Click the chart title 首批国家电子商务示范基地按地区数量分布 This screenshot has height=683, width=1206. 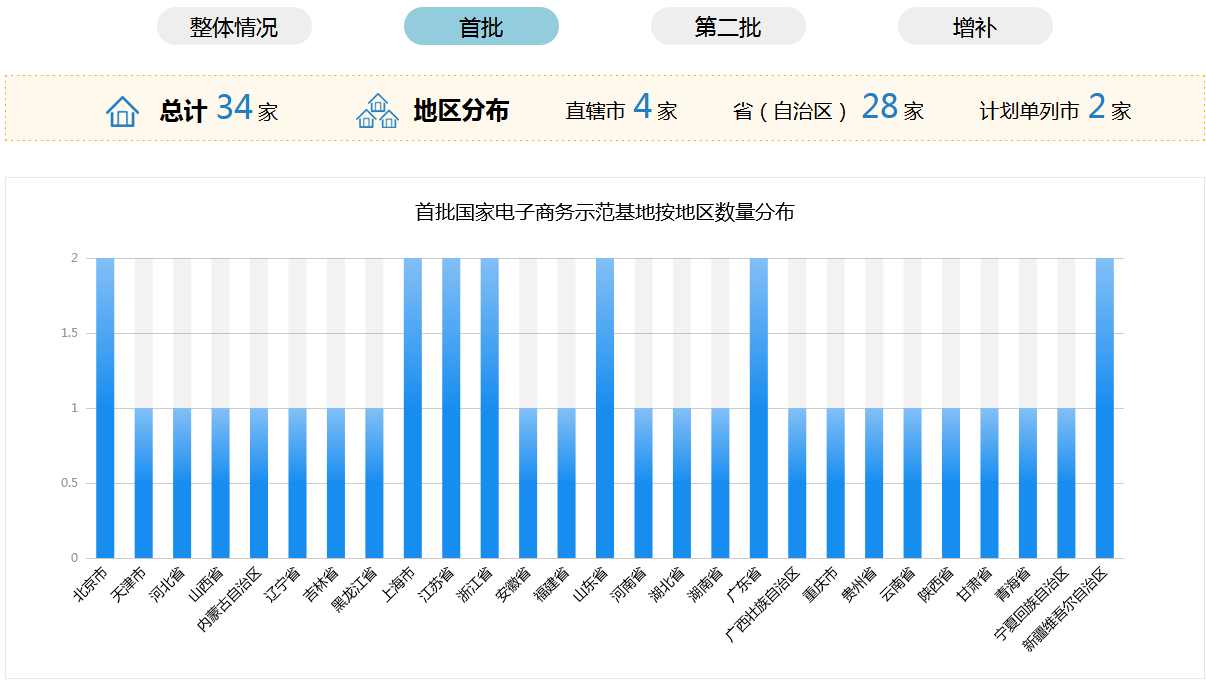click(604, 212)
